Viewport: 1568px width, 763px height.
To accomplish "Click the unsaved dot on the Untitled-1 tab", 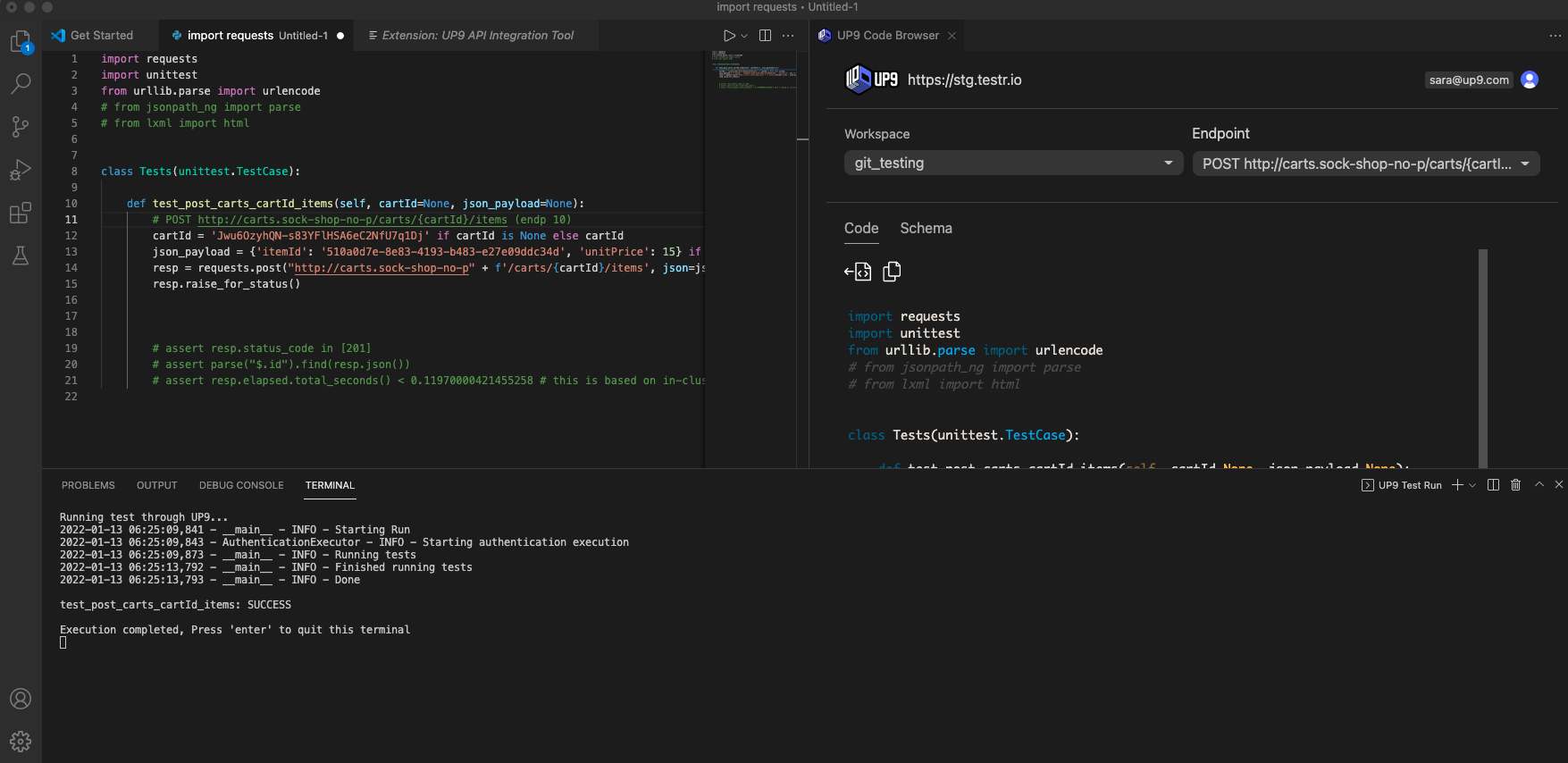I will point(340,36).
